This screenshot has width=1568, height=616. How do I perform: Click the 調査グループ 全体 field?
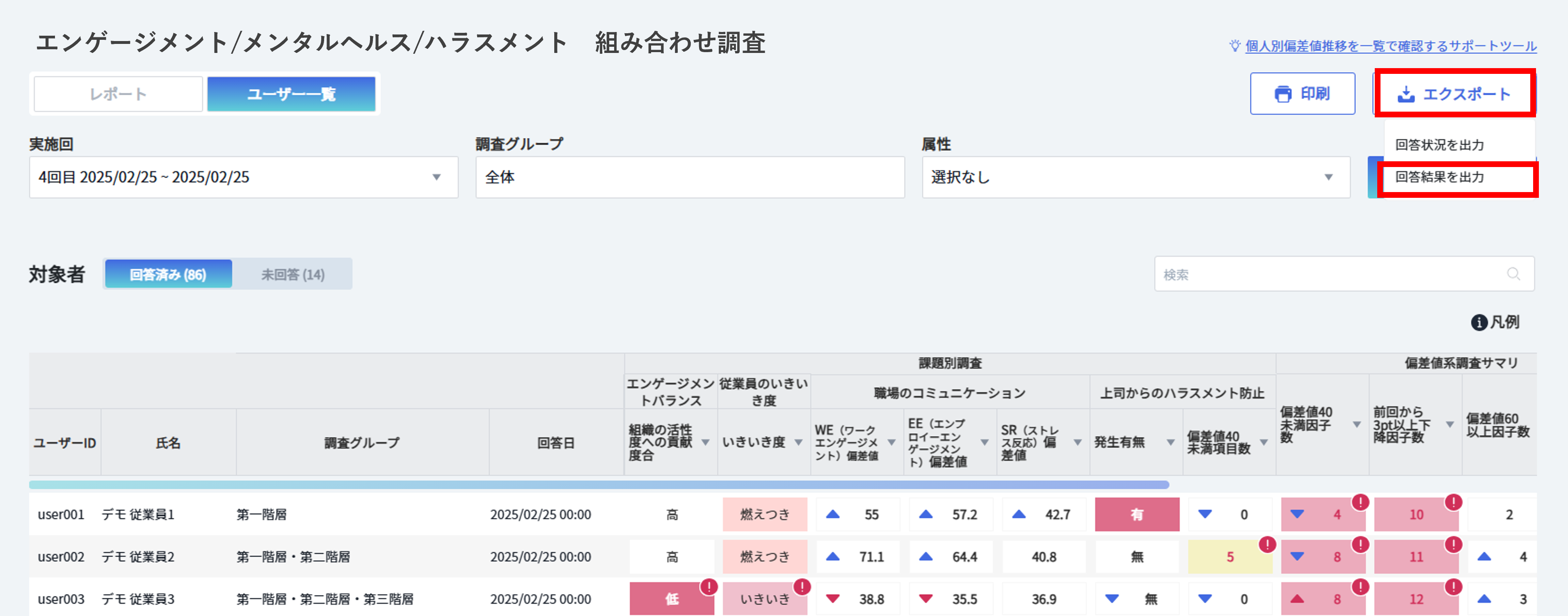[x=690, y=177]
